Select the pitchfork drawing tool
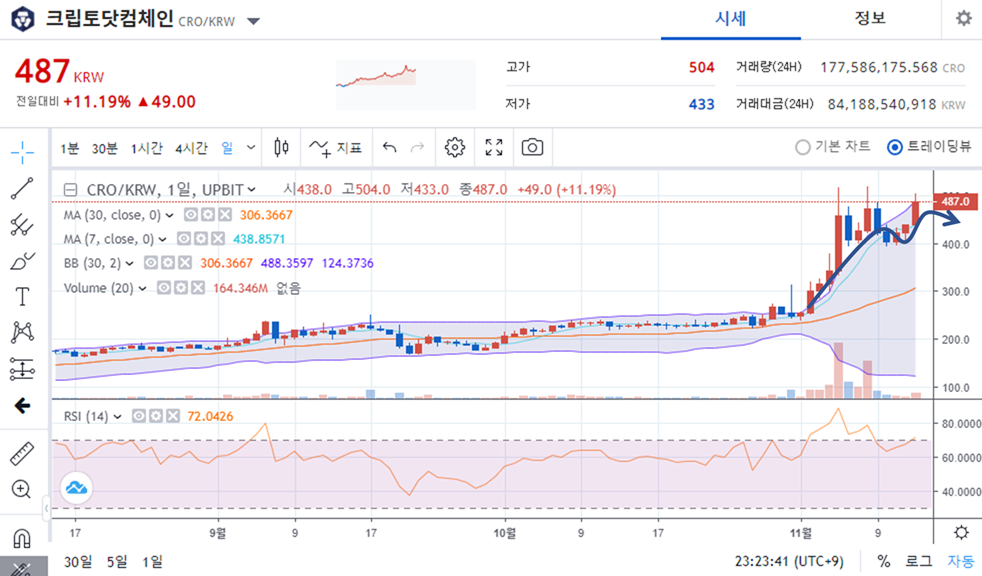Image resolution: width=982 pixels, height=576 pixels. pyautogui.click(x=23, y=225)
